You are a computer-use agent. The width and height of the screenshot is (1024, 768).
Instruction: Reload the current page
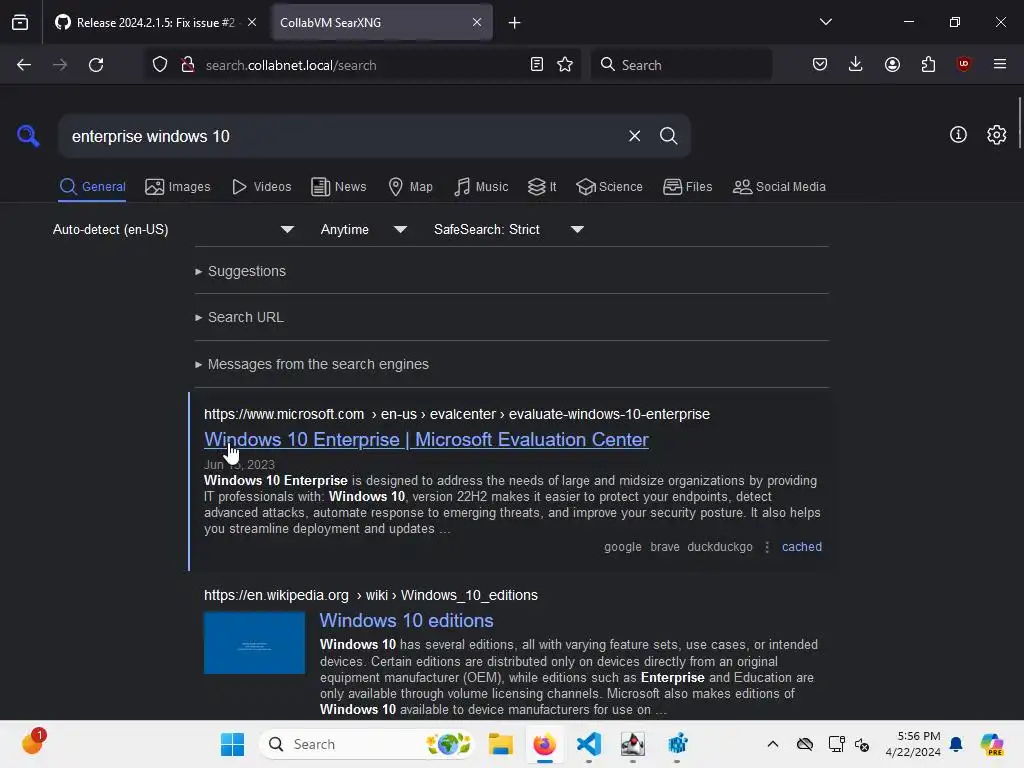[96, 65]
